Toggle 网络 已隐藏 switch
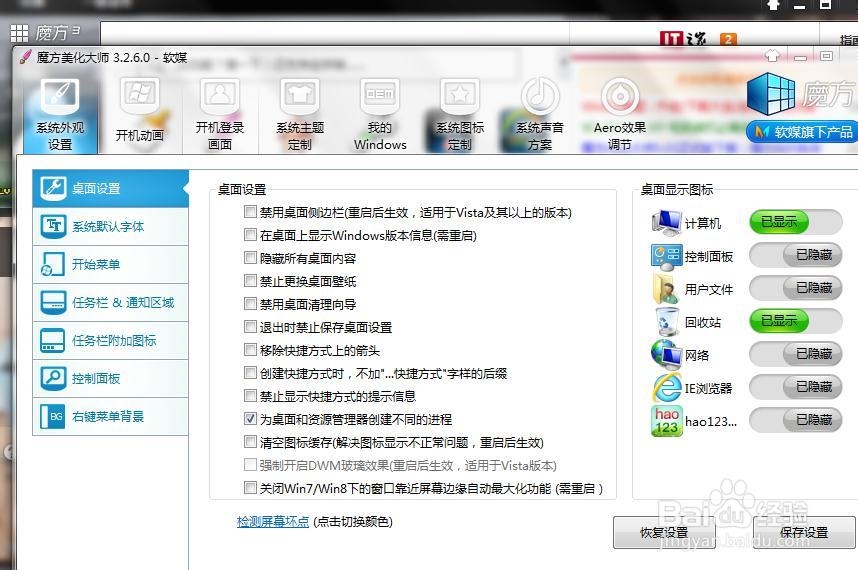The height and width of the screenshot is (570, 858). (x=796, y=354)
